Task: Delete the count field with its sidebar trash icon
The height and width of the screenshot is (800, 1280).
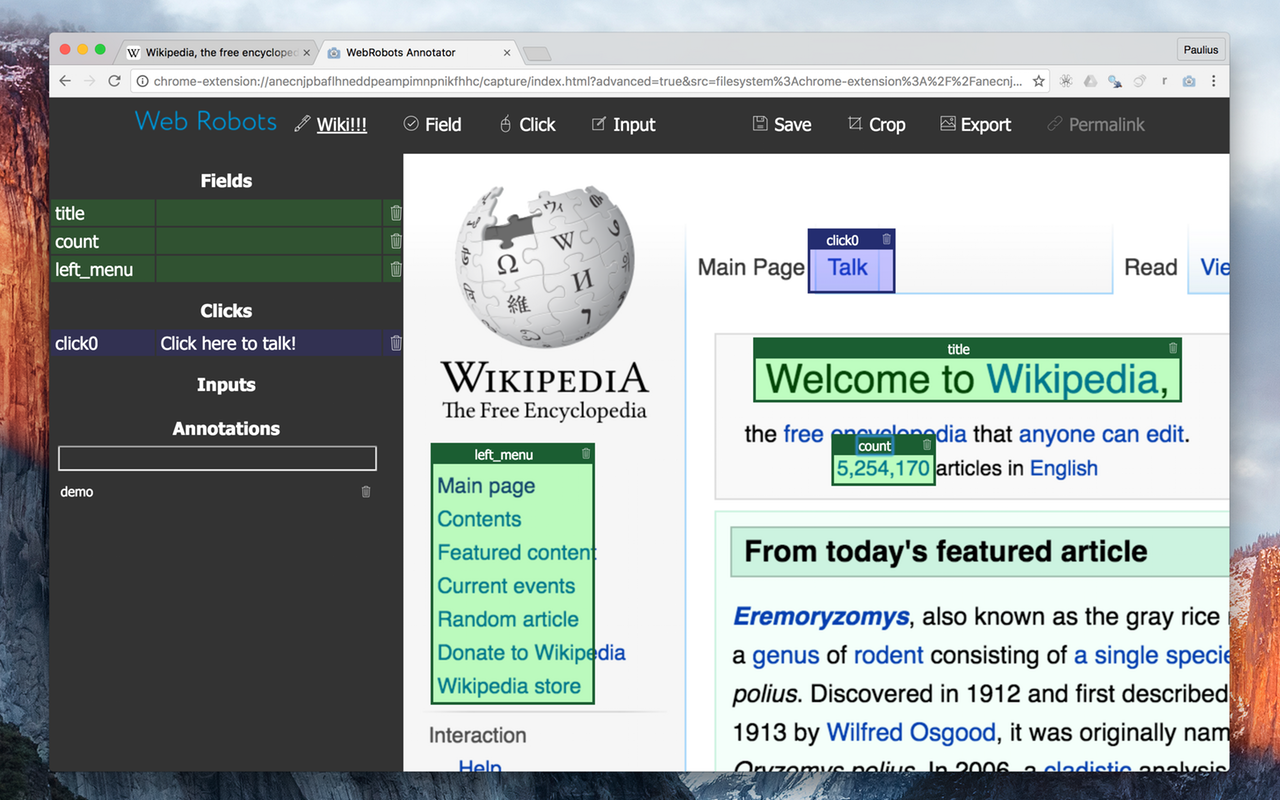Action: [396, 241]
